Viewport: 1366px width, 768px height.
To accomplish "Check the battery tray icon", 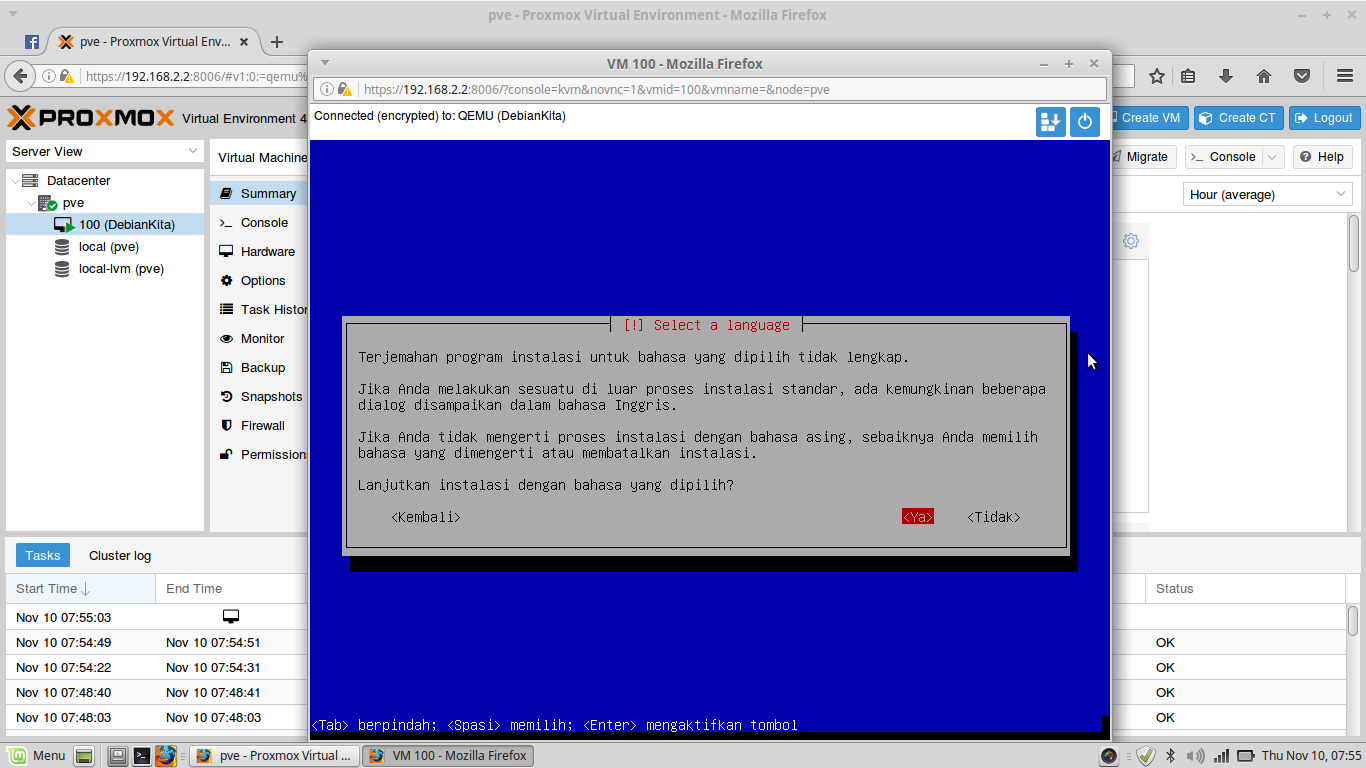I will pyautogui.click(x=1246, y=756).
